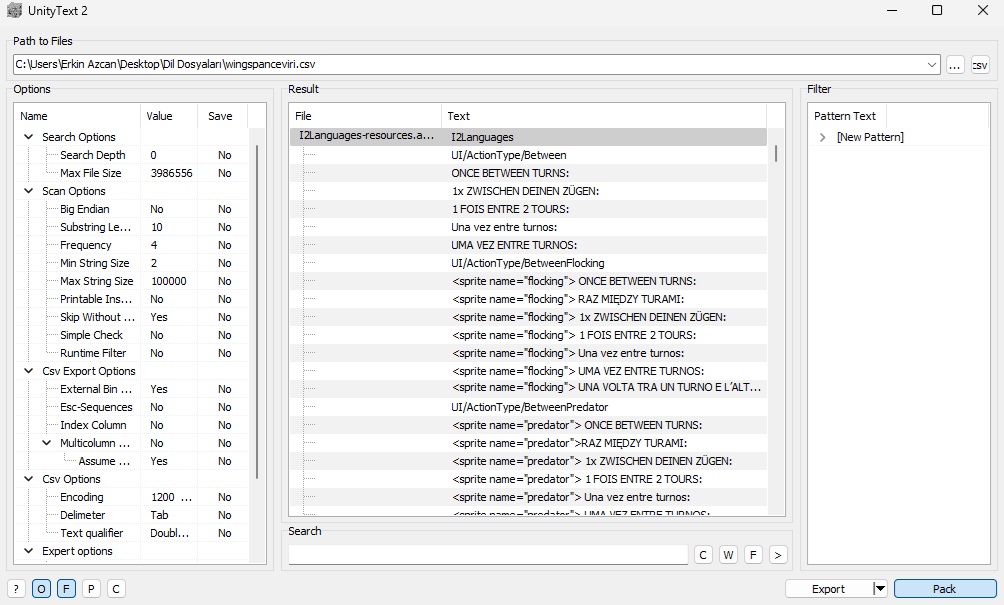The height and width of the screenshot is (605, 1004).
Task: Click the '...' browse button
Action: pos(955,65)
